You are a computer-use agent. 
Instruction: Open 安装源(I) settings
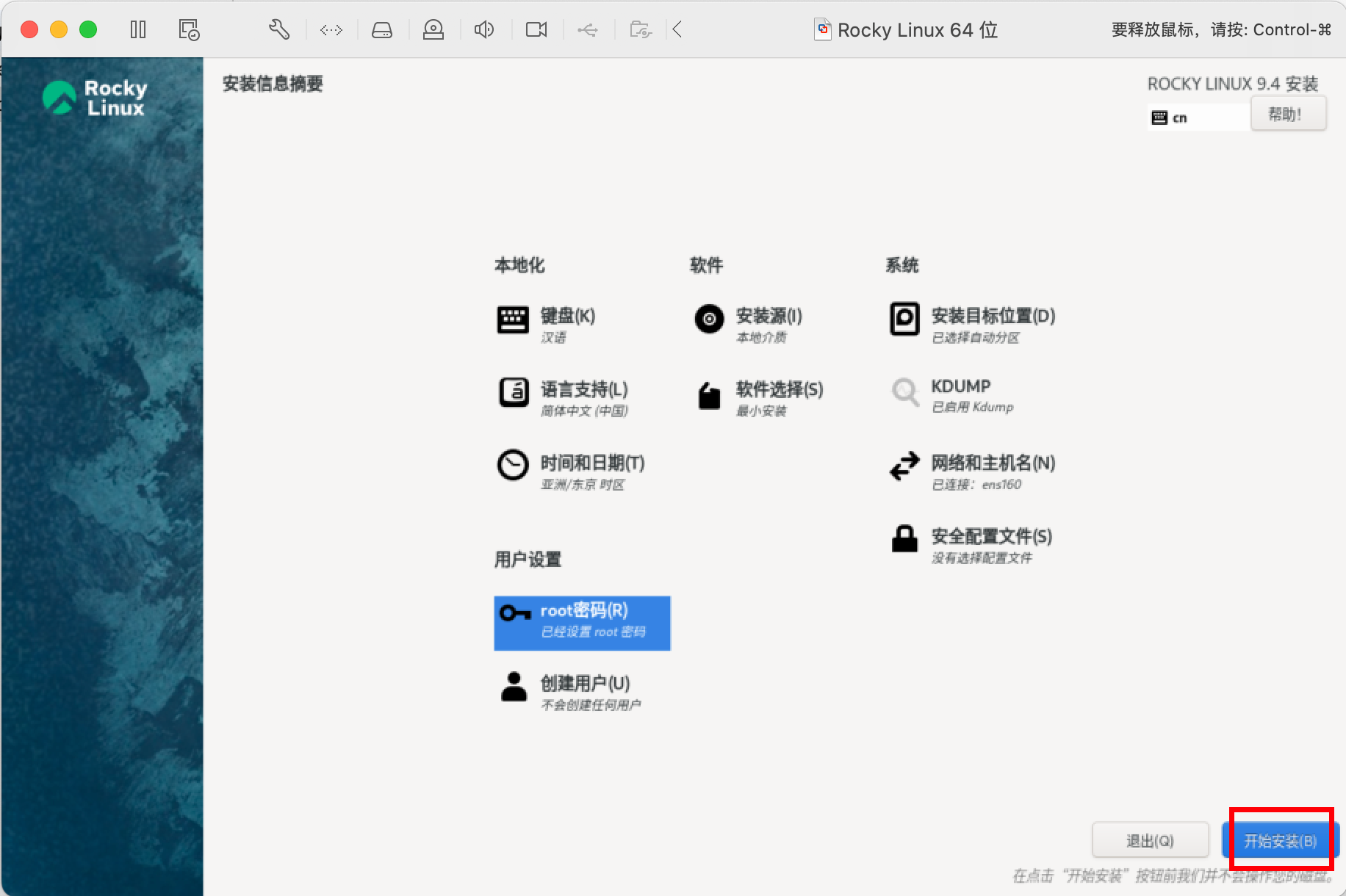coord(769,316)
